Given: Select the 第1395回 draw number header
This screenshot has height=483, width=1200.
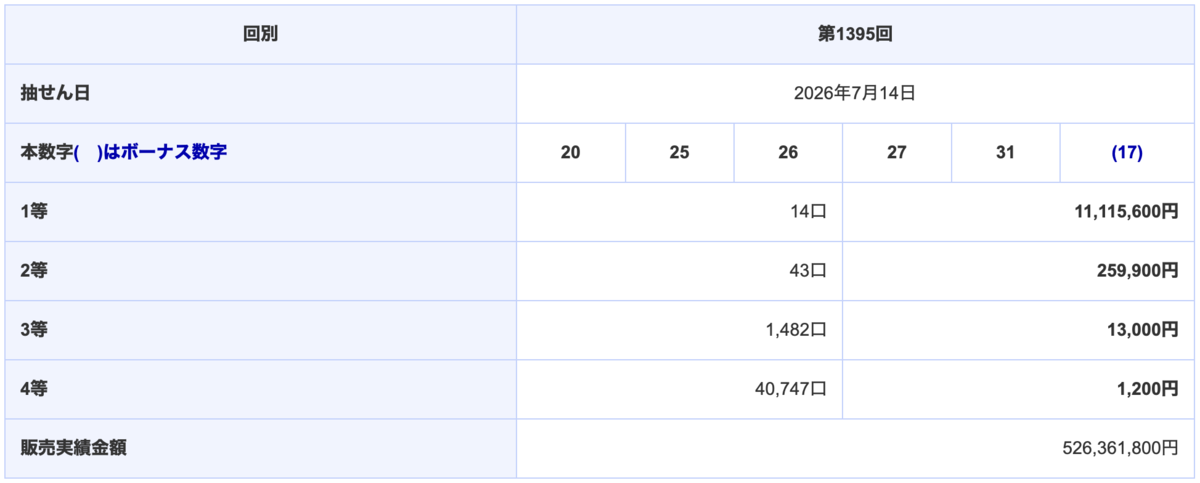Looking at the screenshot, I should pos(855,34).
